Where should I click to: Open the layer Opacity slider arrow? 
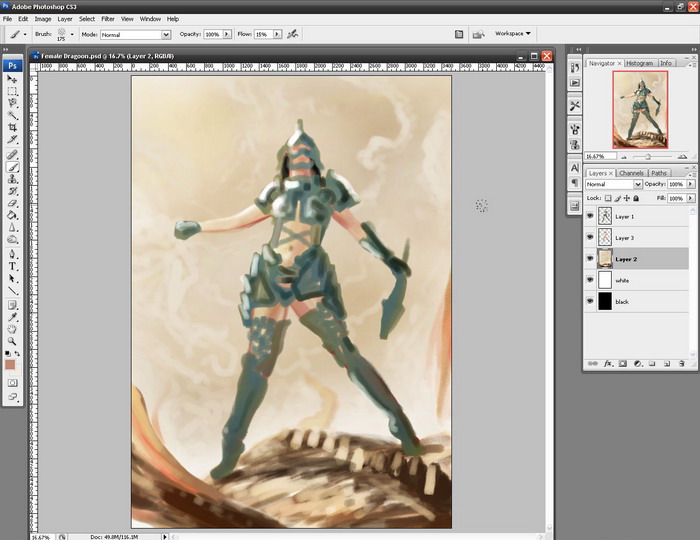click(691, 184)
